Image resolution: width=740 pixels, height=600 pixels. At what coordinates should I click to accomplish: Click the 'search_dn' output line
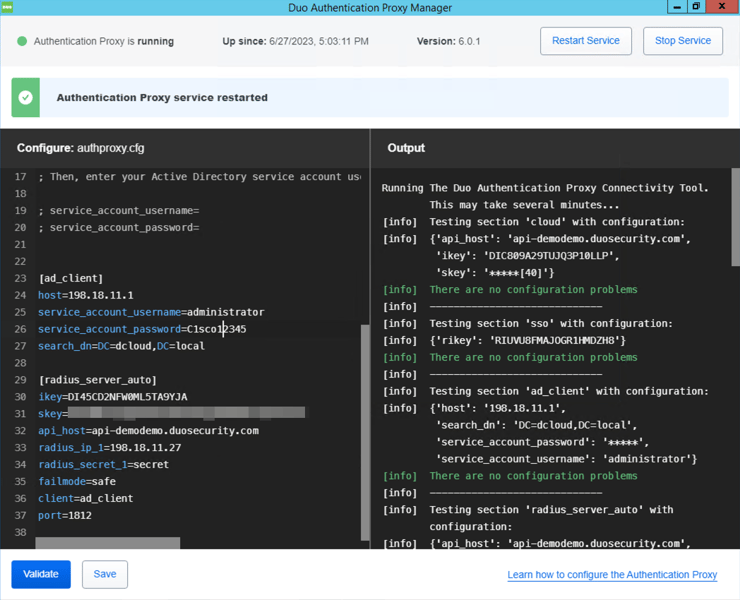pos(536,425)
